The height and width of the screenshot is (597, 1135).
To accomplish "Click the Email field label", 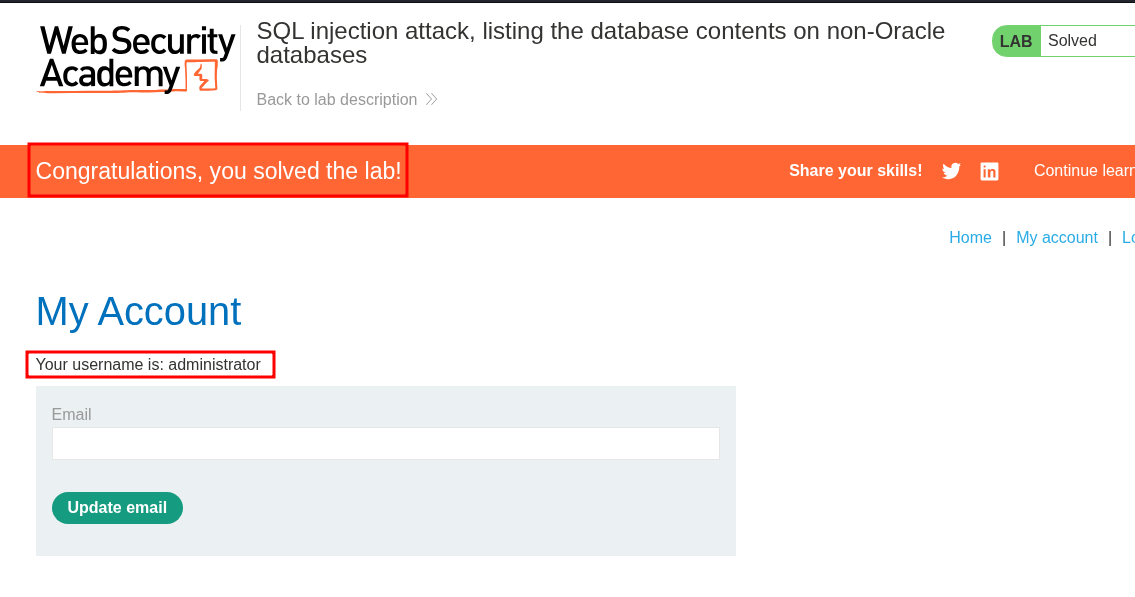I will point(71,414).
